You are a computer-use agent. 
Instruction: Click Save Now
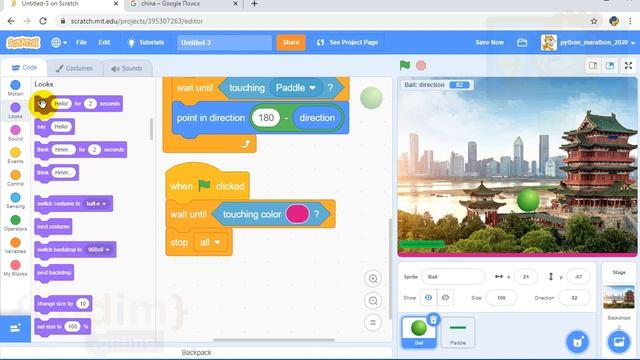click(489, 42)
